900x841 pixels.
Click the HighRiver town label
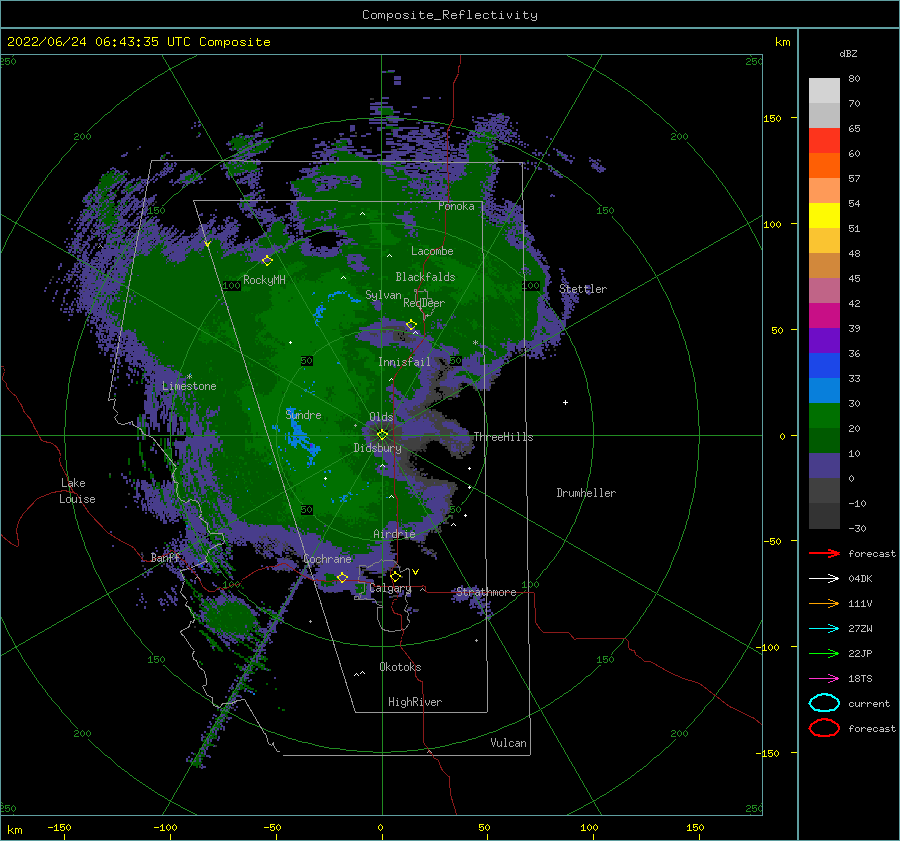click(415, 702)
